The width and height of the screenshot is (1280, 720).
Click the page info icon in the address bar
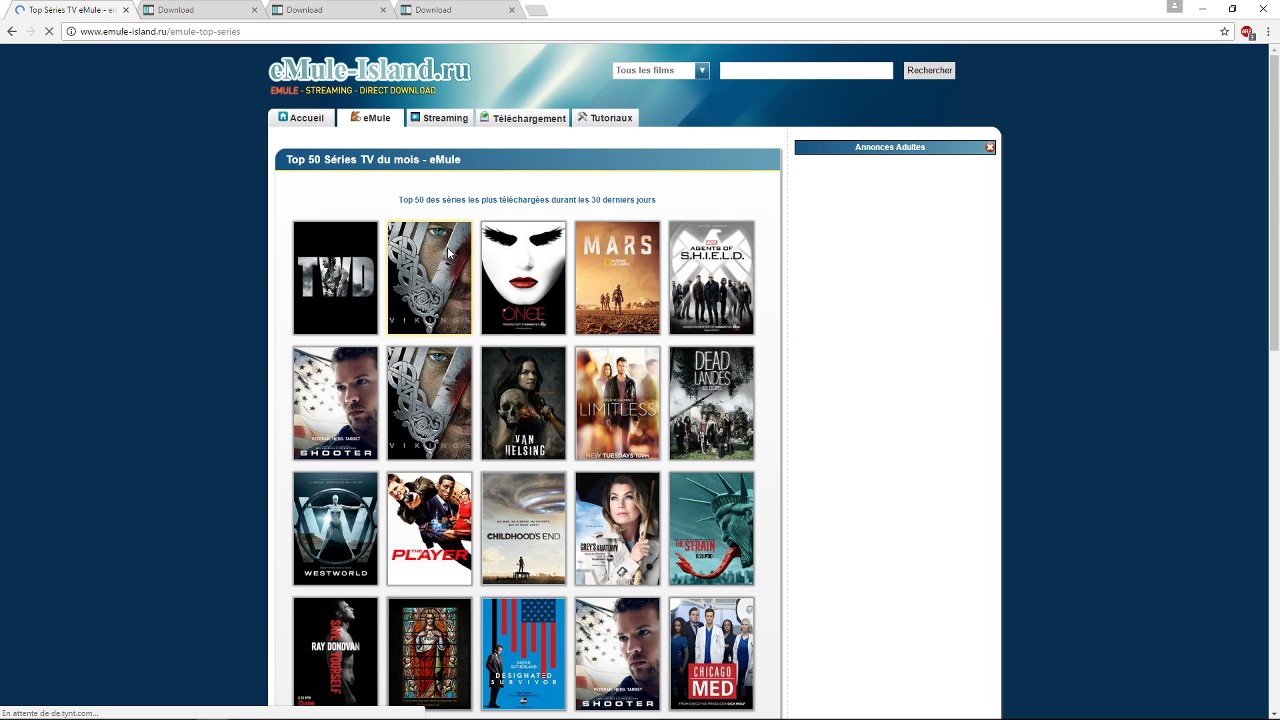71,31
